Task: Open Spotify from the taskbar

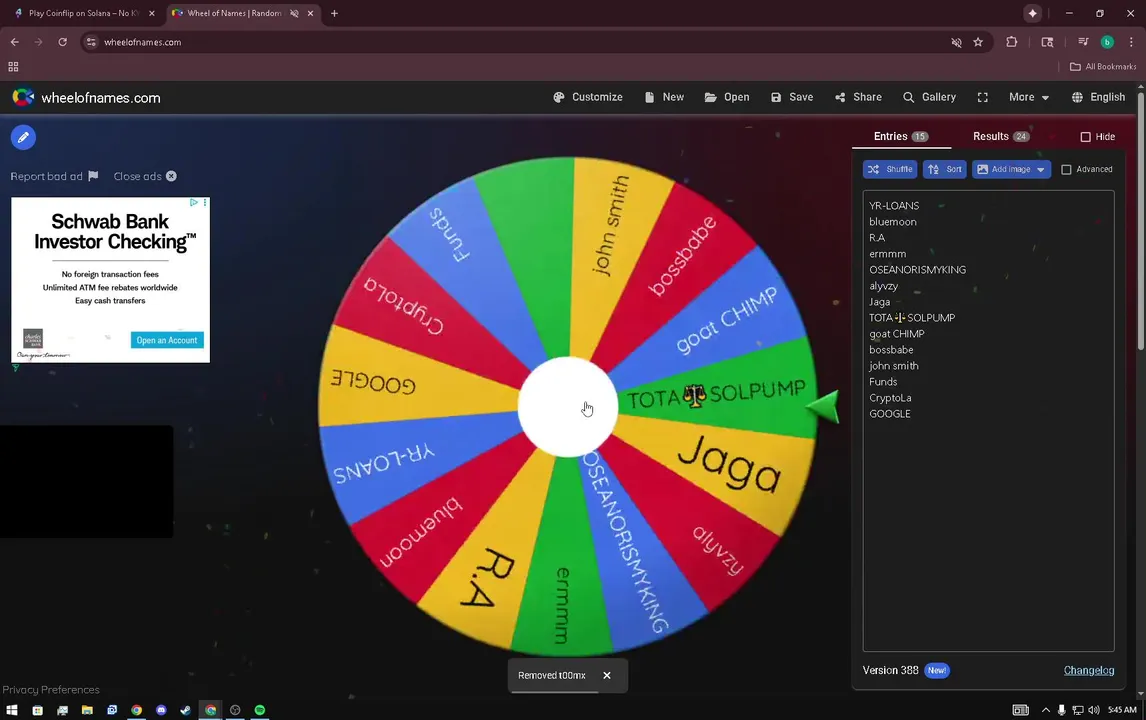Action: click(259, 710)
